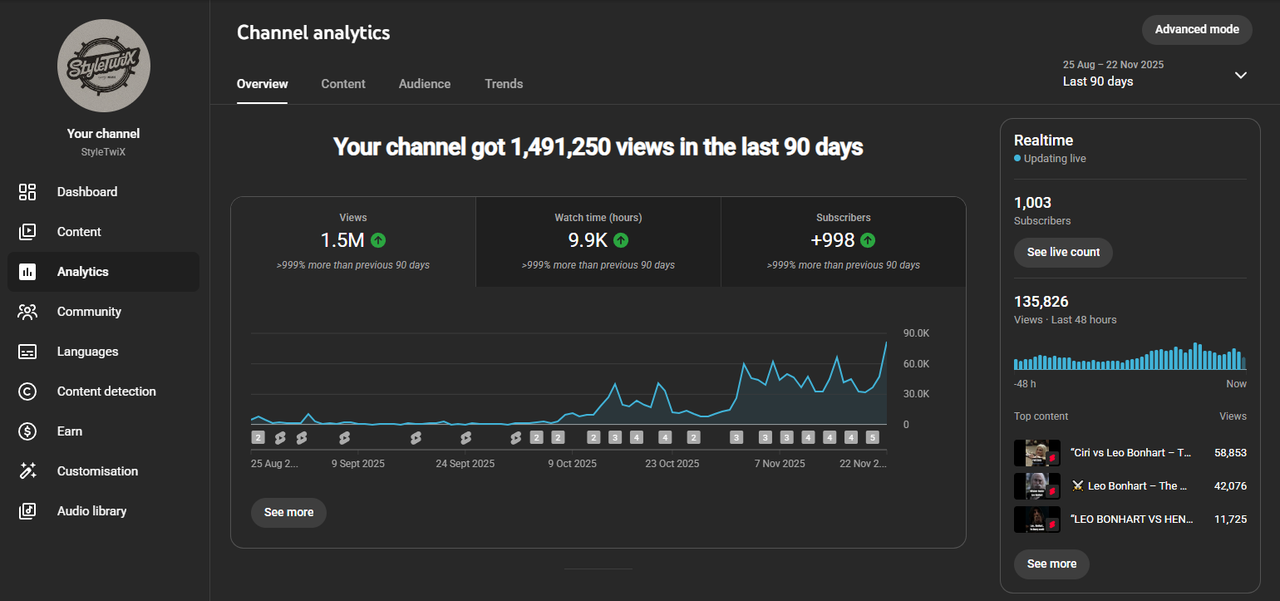The image size is (1280, 601).
Task: Select the Subscribers metric tab
Action: point(843,242)
